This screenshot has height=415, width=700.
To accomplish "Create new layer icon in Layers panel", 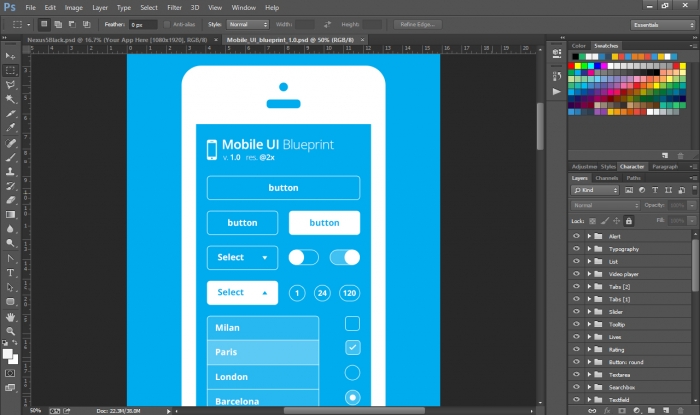I will [666, 411].
